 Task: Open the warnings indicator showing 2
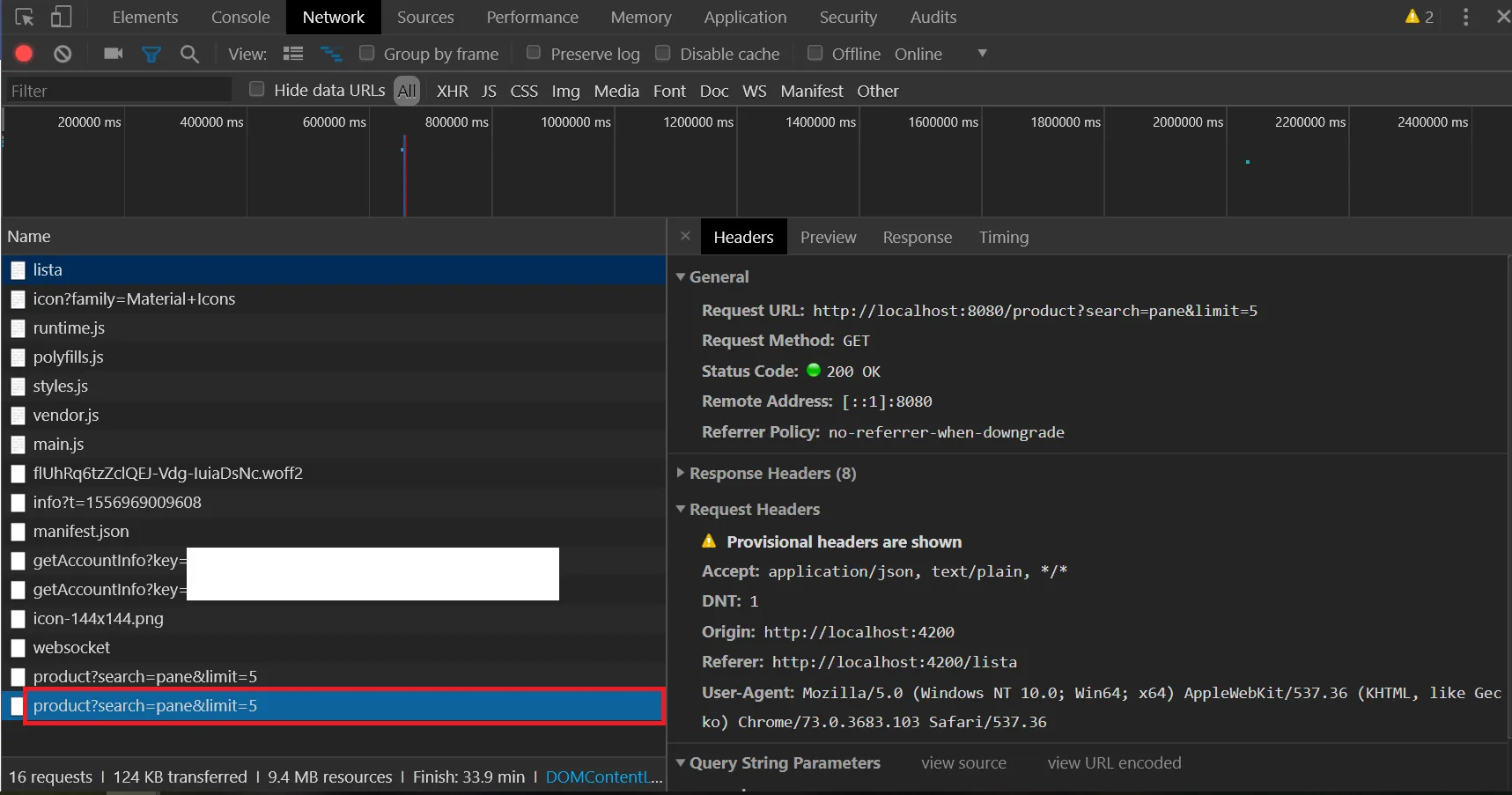tap(1420, 17)
